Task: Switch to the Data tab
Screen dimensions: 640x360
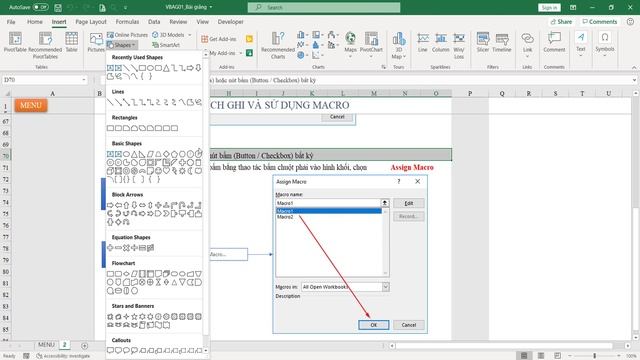Action: point(154,22)
